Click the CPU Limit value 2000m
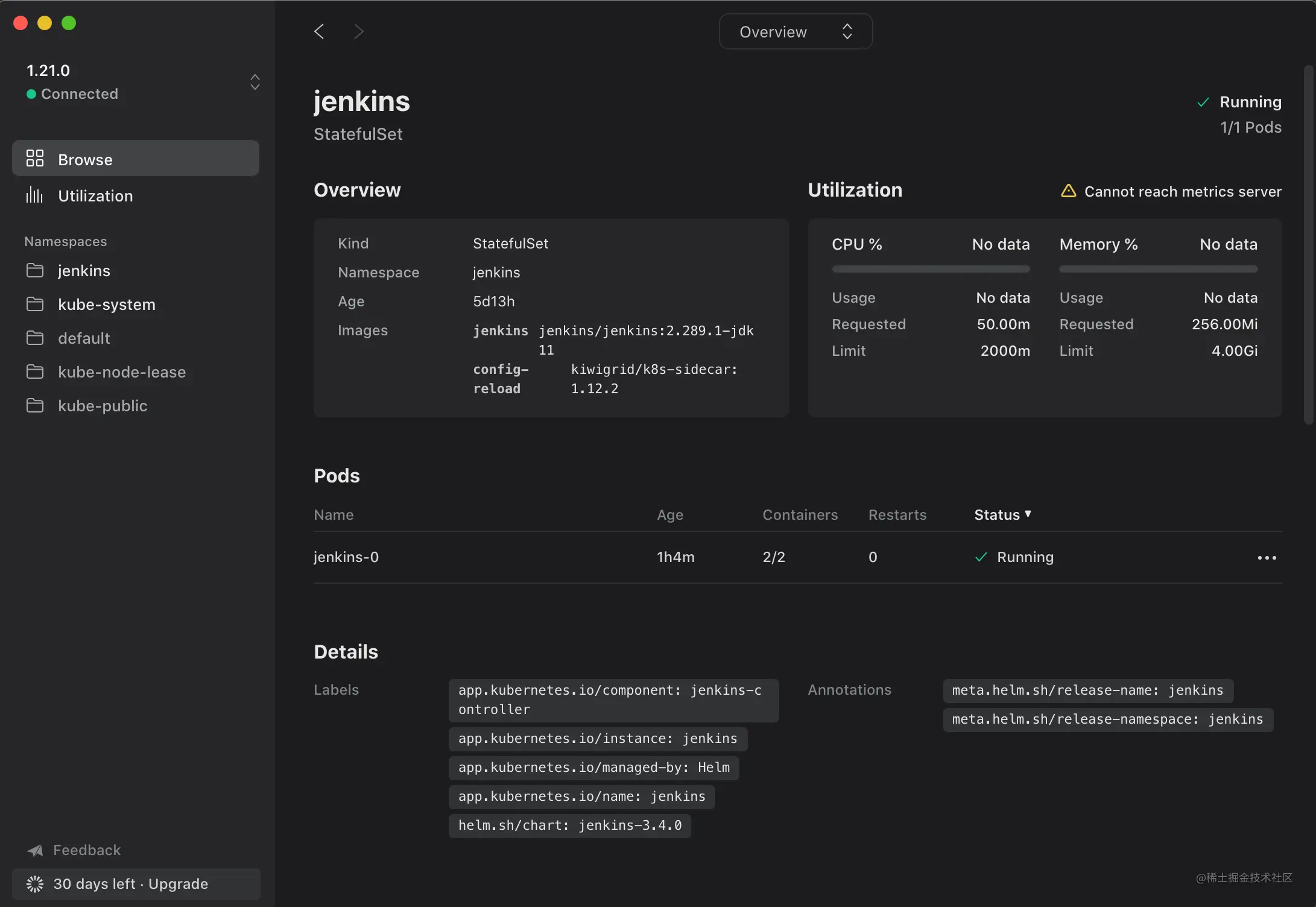Image resolution: width=1316 pixels, height=907 pixels. (x=1005, y=351)
